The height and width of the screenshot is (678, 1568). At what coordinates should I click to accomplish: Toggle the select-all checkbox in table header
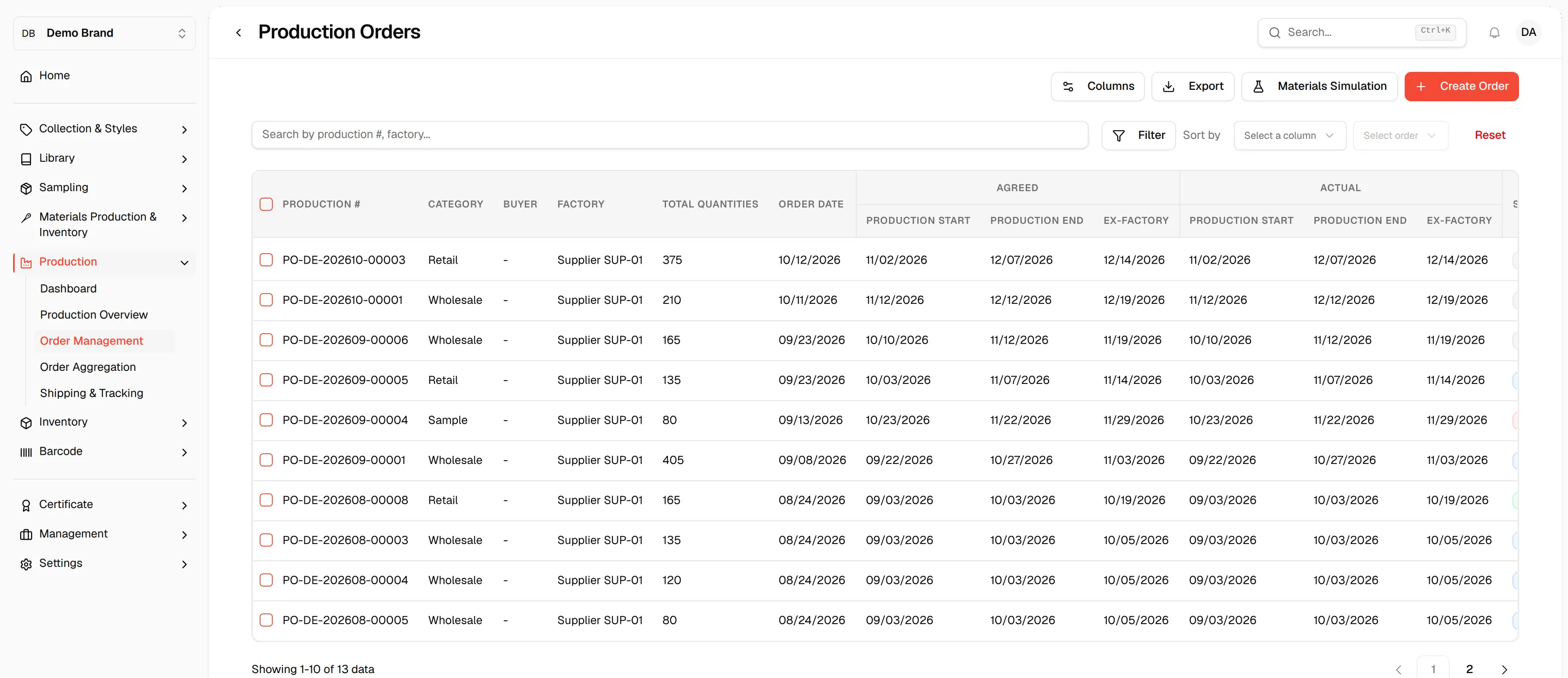click(x=266, y=204)
